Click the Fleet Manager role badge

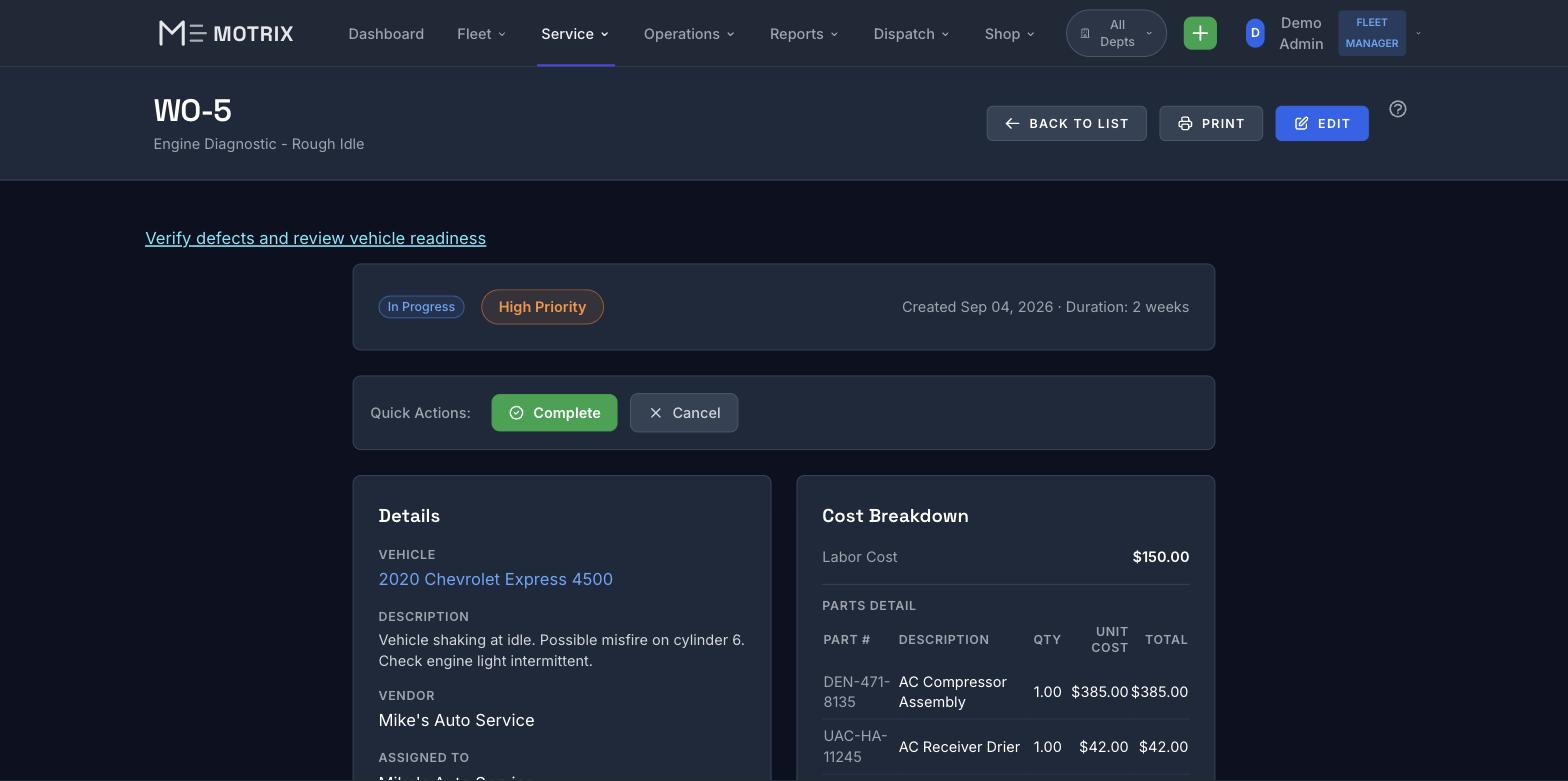[x=1372, y=33]
